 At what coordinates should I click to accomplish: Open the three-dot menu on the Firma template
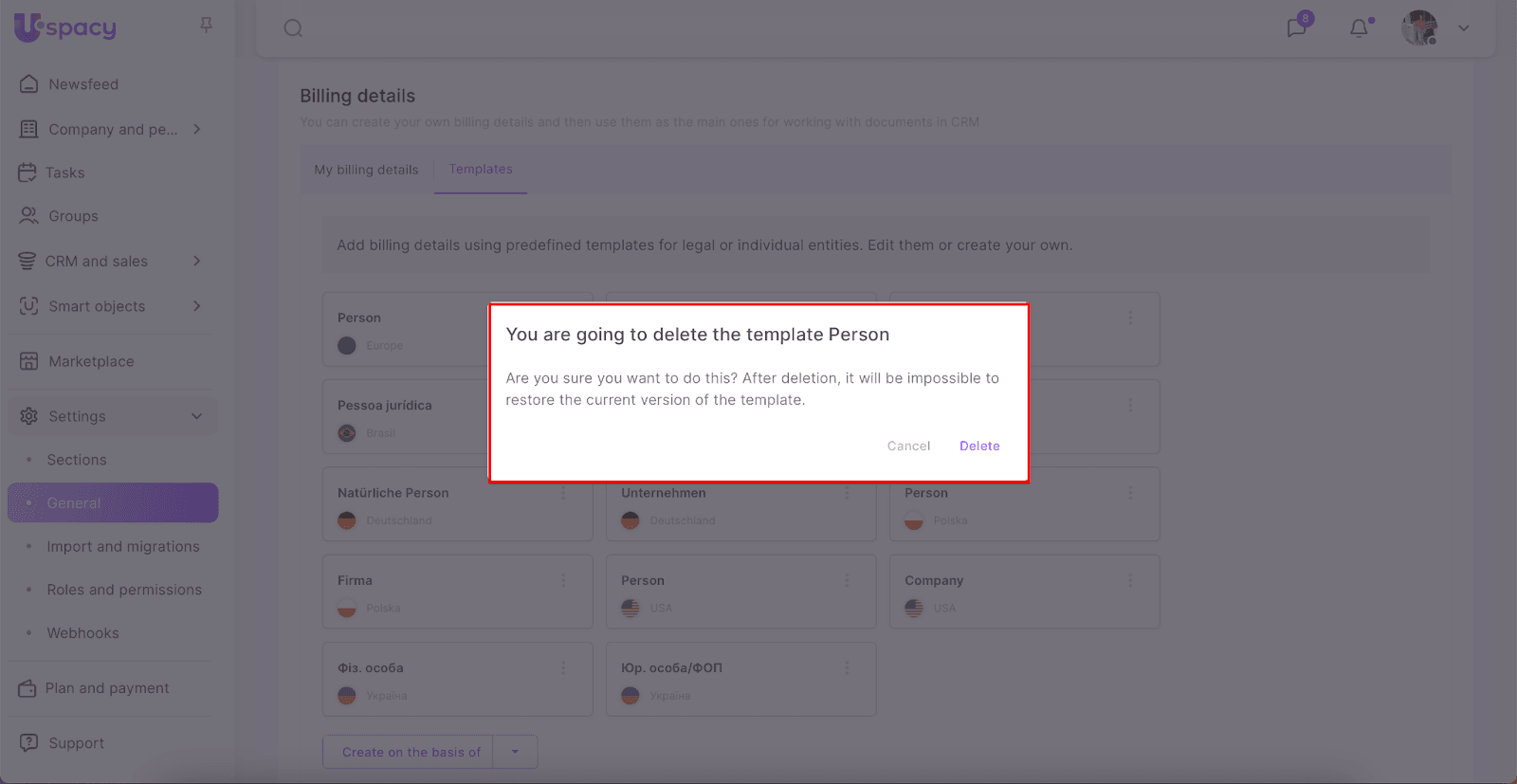[563, 580]
